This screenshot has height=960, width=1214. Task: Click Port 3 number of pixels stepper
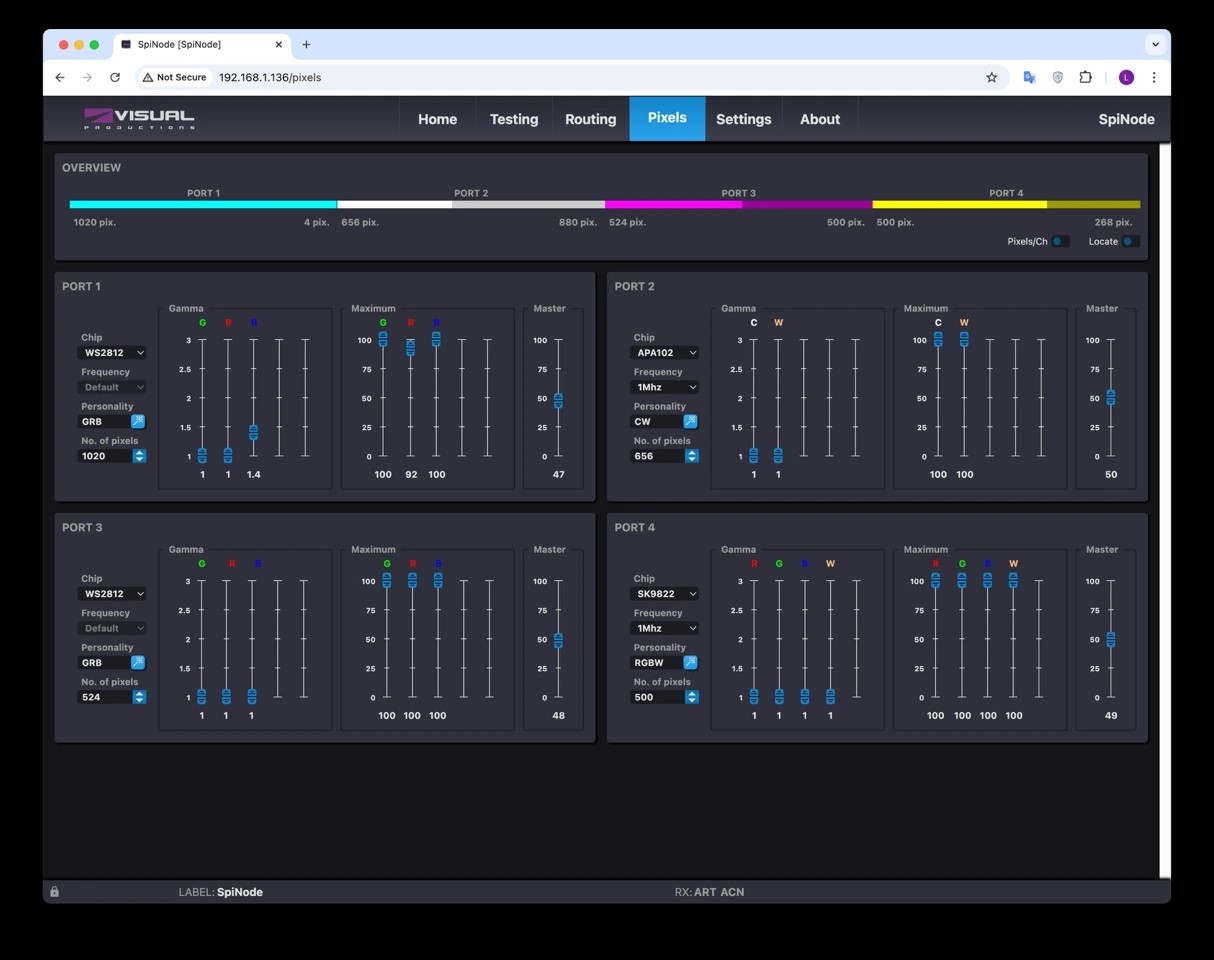[x=139, y=697]
